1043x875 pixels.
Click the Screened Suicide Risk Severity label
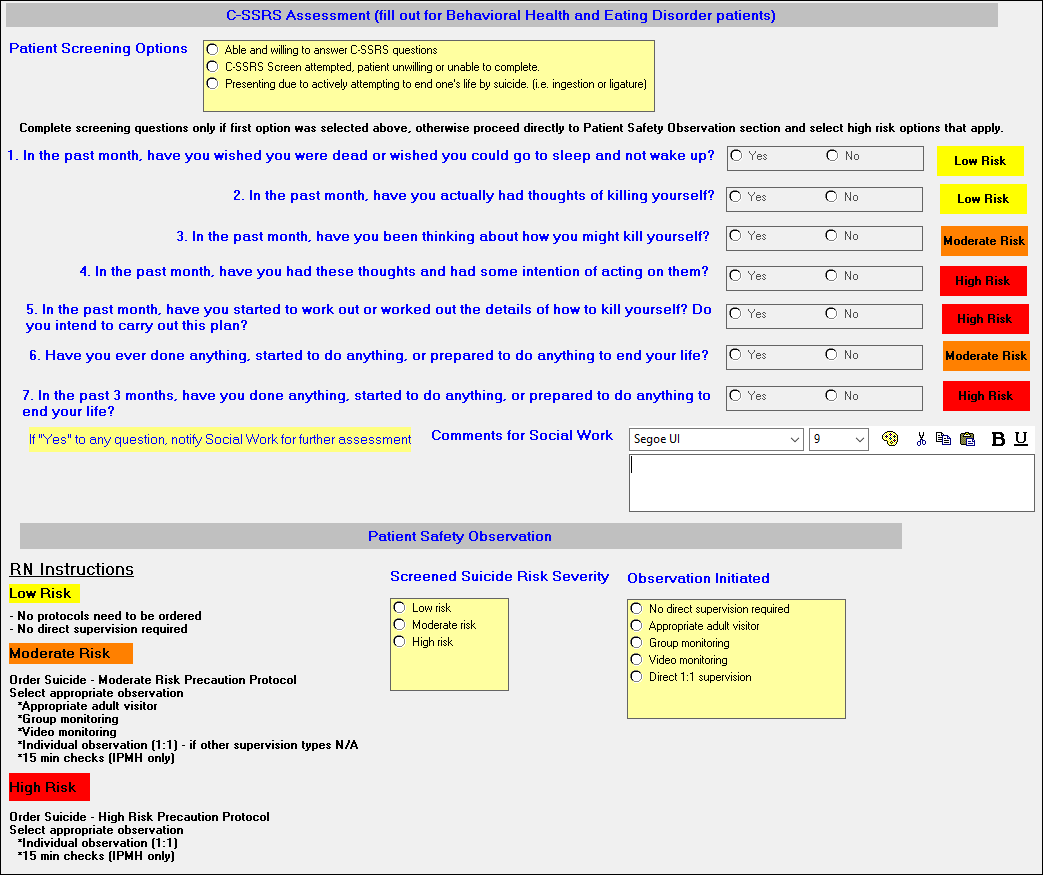click(x=500, y=576)
